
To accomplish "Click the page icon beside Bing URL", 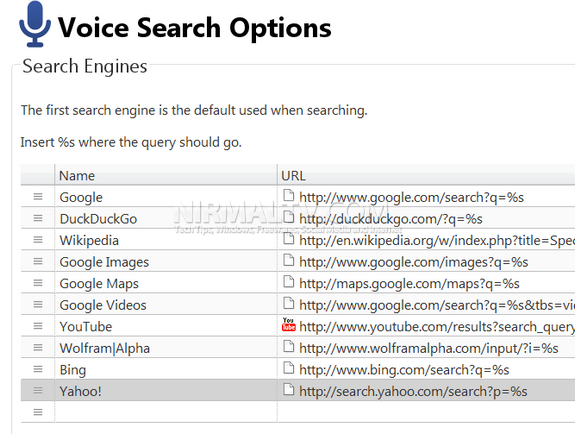I will tap(289, 368).
